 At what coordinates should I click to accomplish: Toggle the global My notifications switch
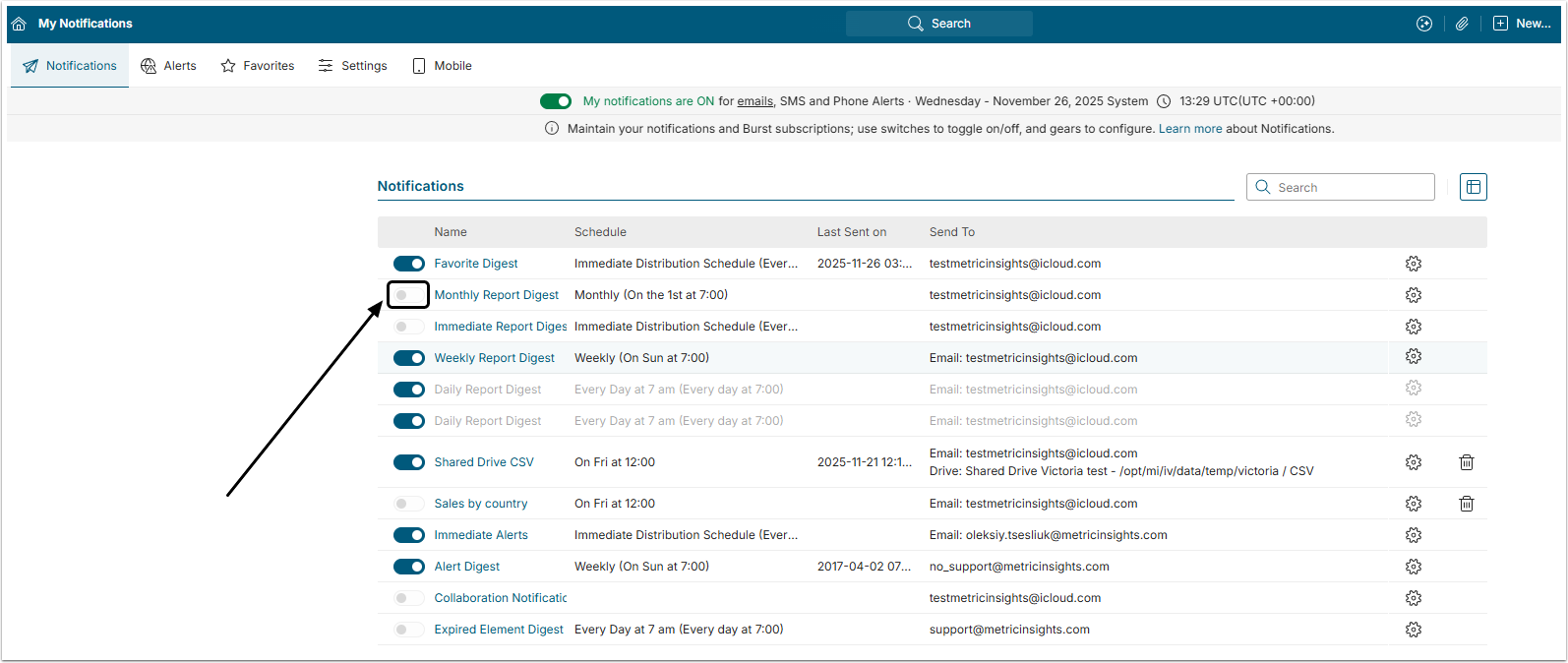pyautogui.click(x=556, y=101)
